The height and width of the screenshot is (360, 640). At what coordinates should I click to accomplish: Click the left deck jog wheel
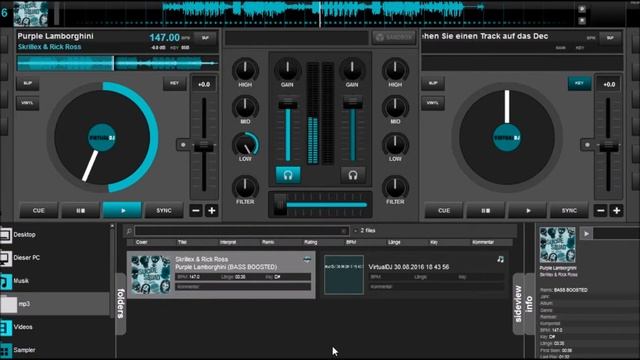click(x=102, y=137)
